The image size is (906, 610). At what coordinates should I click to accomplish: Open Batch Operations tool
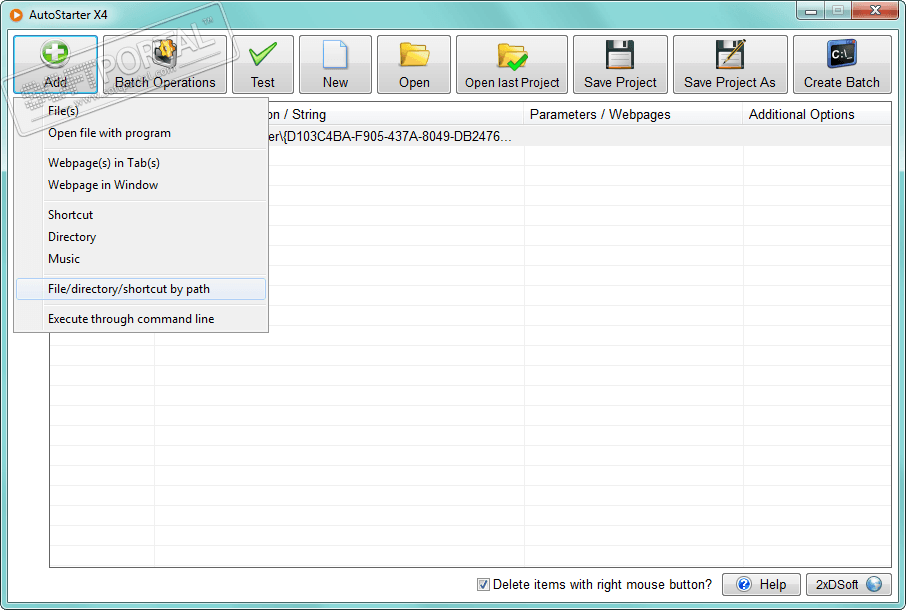pyautogui.click(x=165, y=65)
